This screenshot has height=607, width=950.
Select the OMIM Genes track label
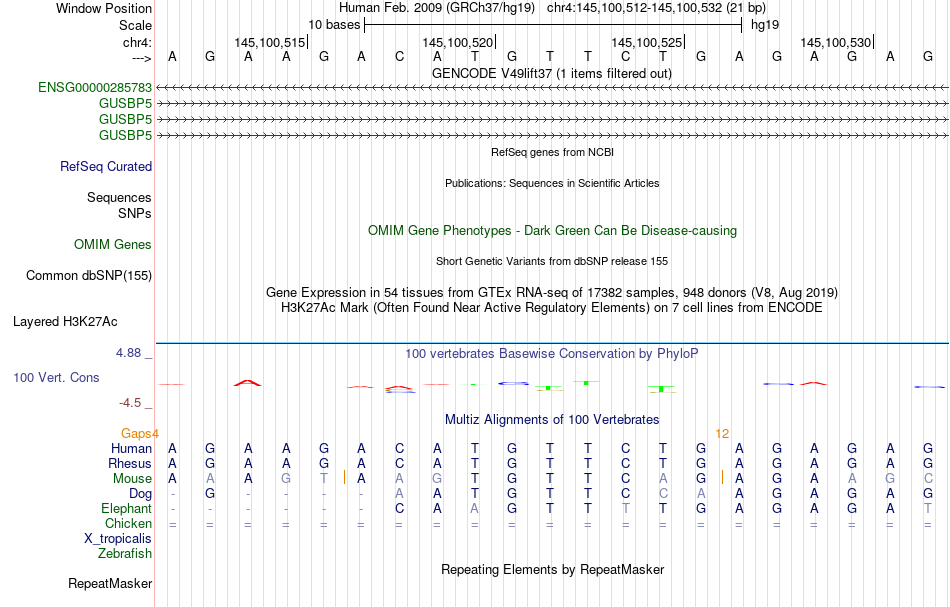tap(113, 245)
